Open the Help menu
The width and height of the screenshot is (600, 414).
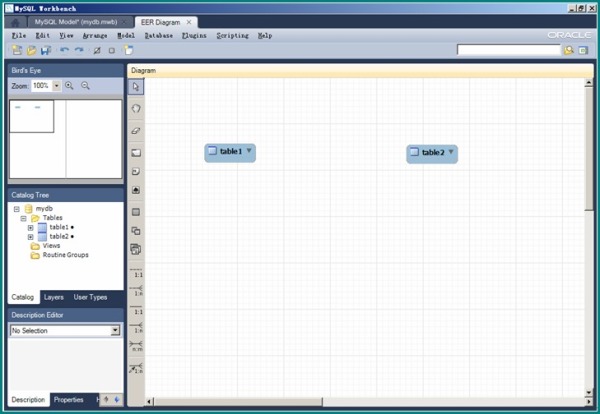265,36
